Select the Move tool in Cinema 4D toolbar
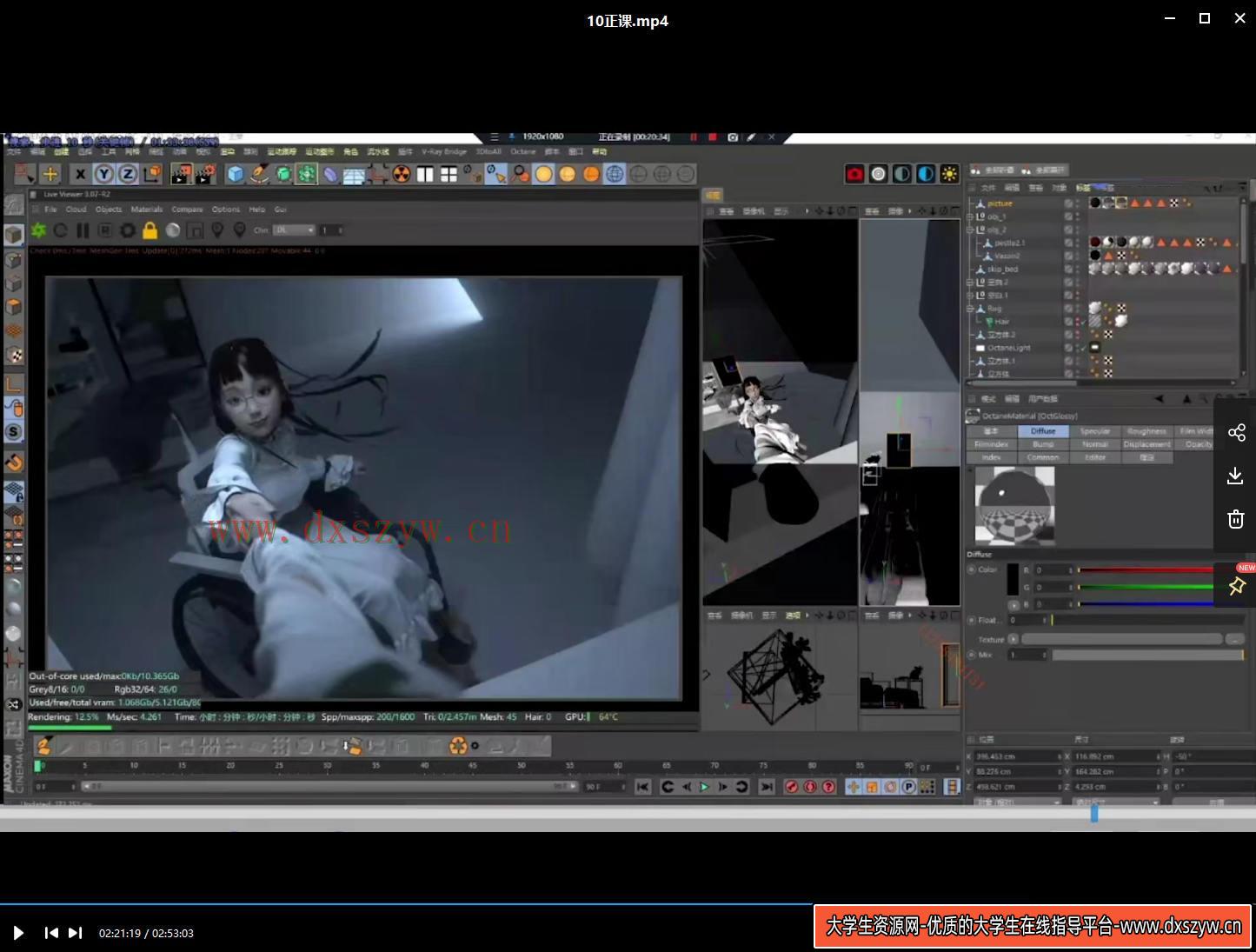The image size is (1256, 952). point(50,174)
